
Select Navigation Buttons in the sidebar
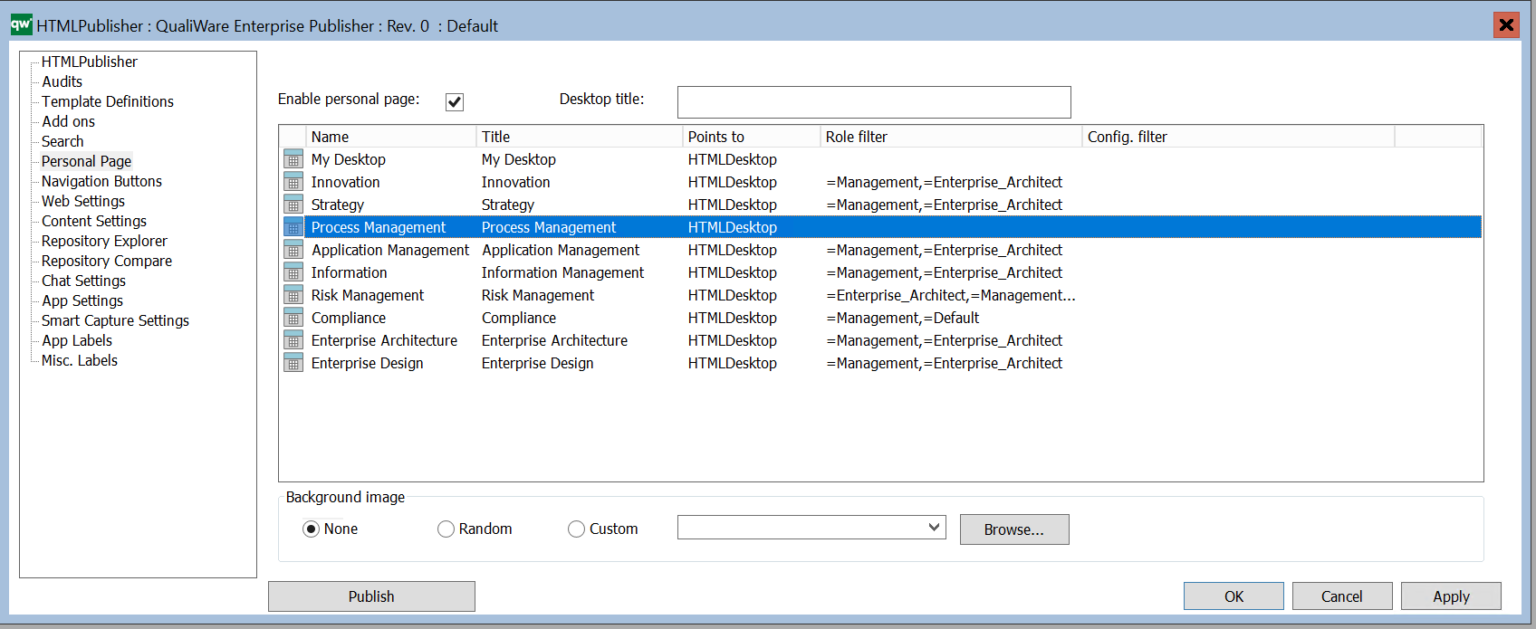101,181
